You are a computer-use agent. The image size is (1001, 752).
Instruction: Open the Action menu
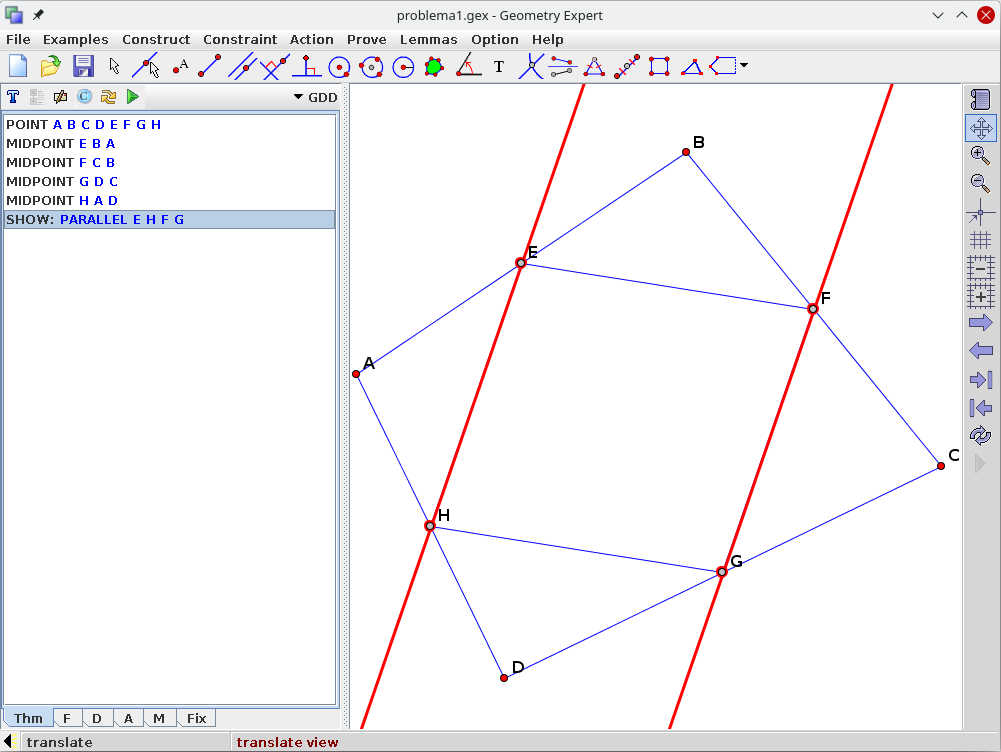pos(312,40)
